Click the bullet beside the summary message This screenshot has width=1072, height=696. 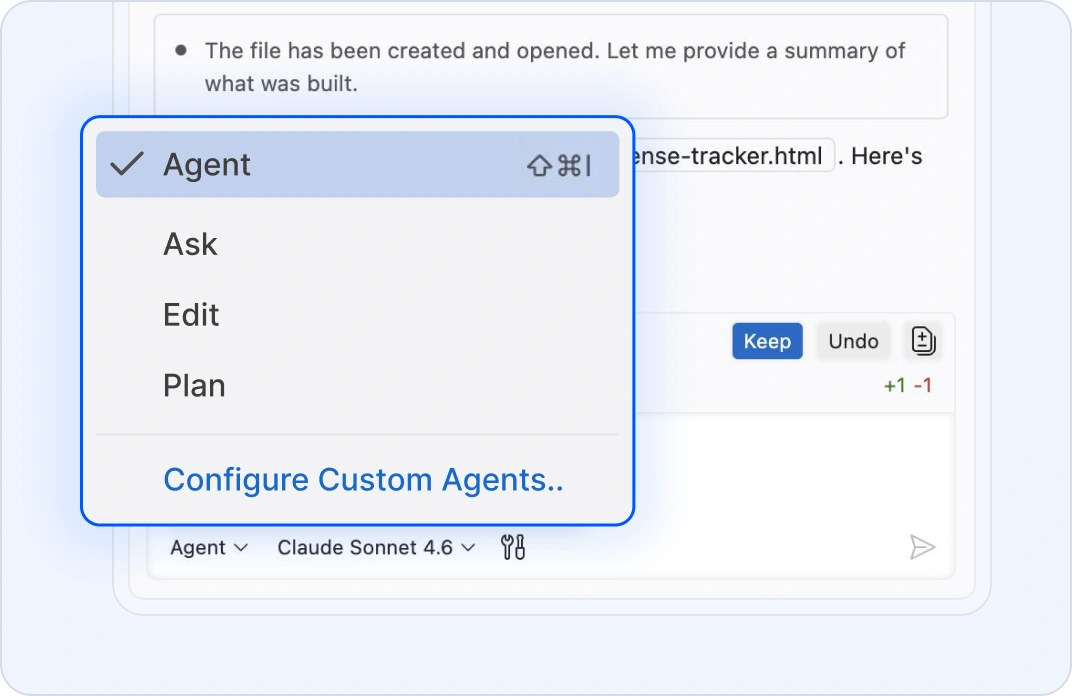pos(180,49)
